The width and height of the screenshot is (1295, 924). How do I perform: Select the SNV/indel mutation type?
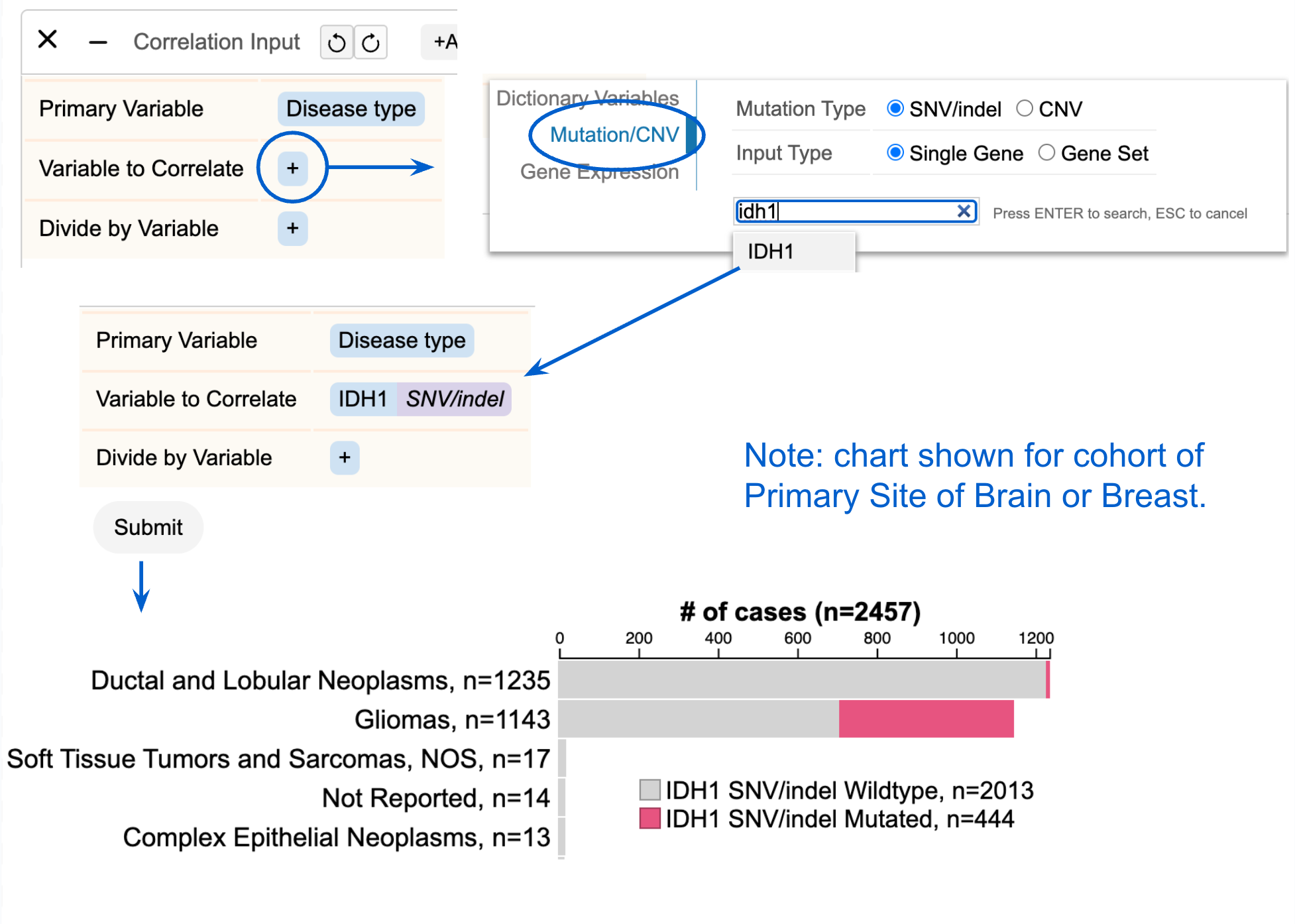tap(895, 109)
